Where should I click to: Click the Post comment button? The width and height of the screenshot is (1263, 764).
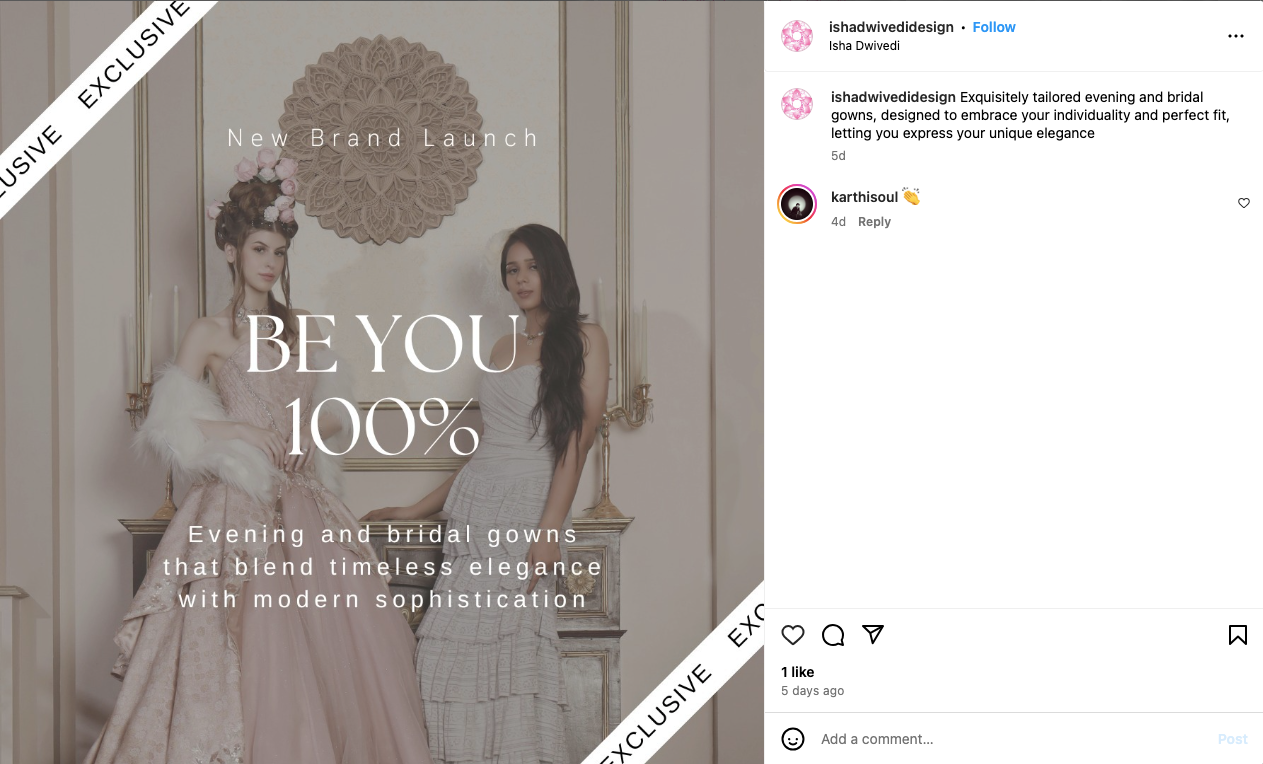[1232, 739]
